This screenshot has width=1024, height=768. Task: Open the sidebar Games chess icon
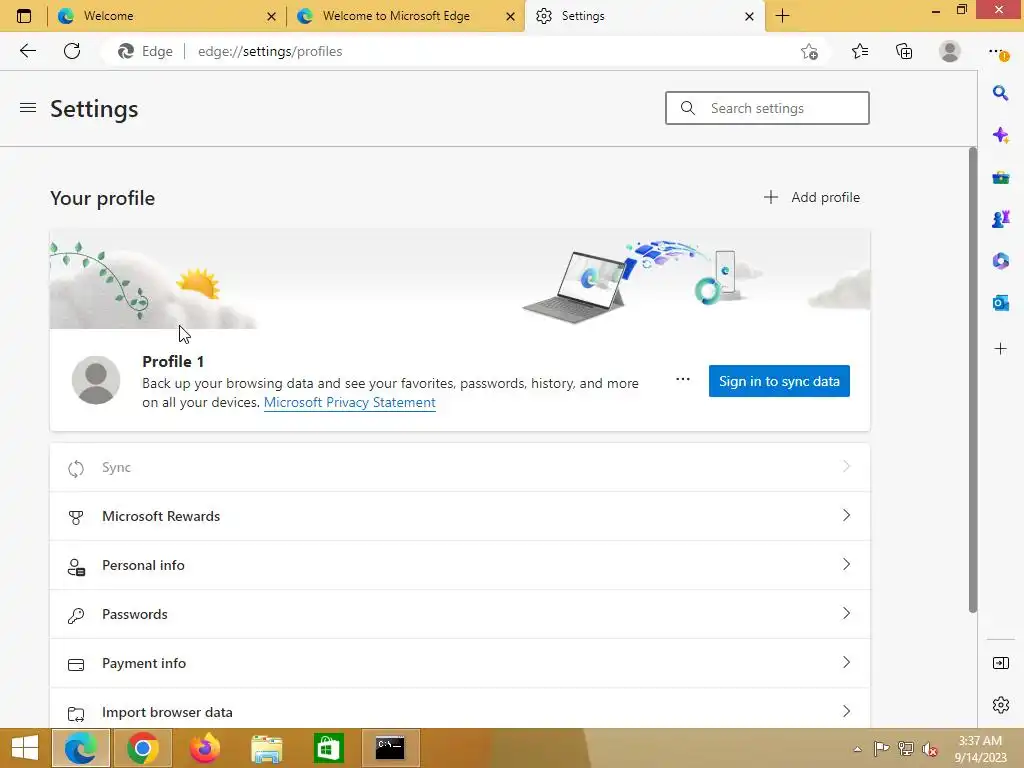click(1000, 219)
